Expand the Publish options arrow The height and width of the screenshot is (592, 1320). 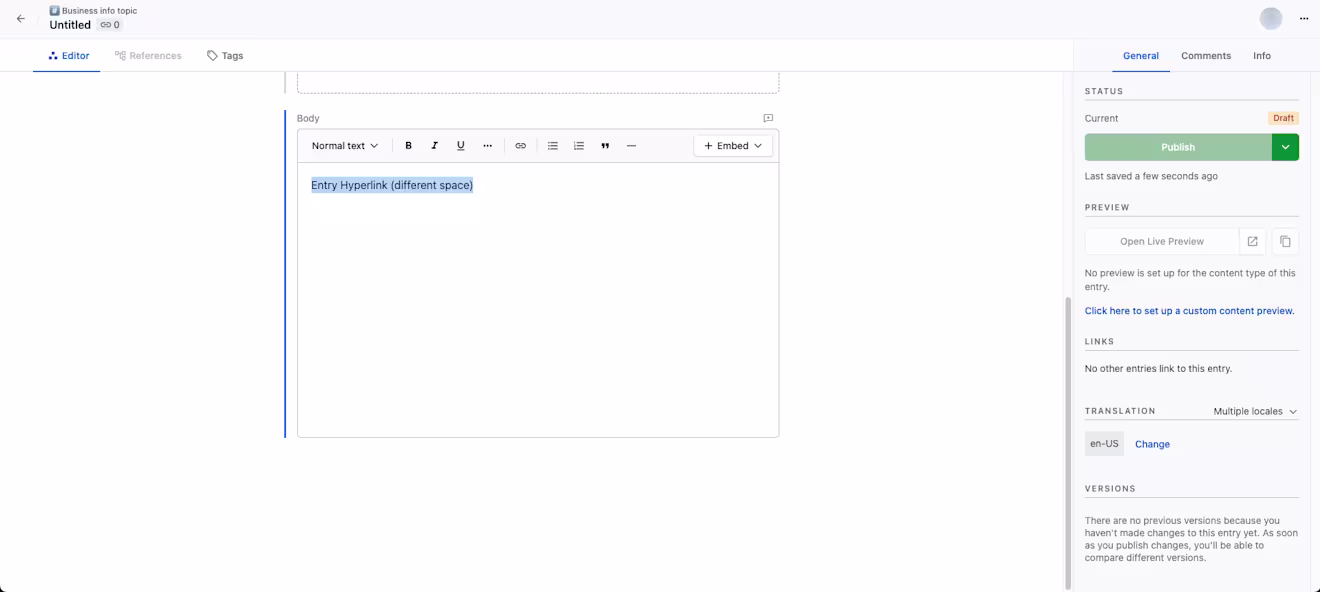point(1285,147)
